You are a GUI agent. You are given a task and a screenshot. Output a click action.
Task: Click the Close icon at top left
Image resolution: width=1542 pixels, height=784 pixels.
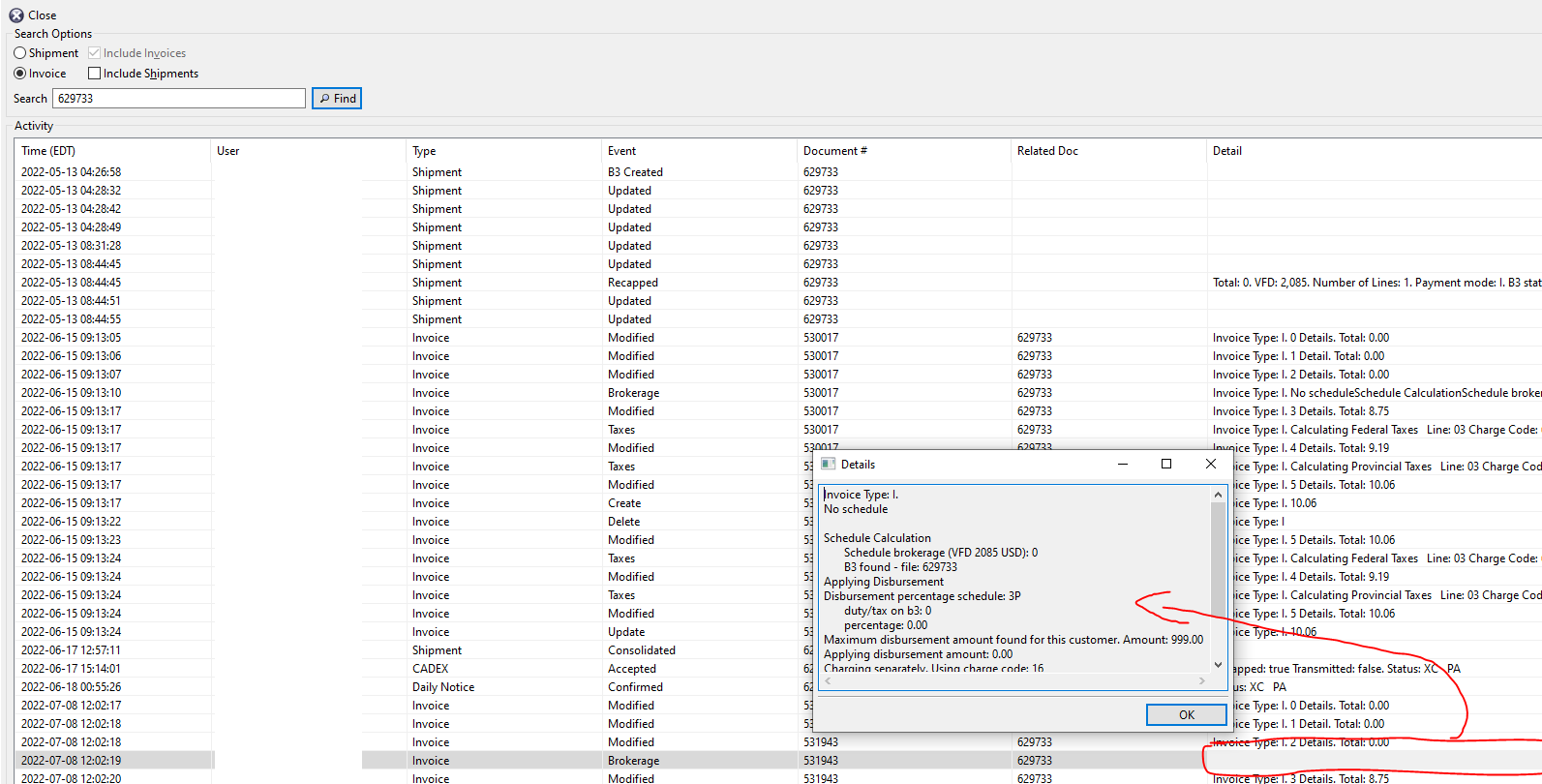(x=16, y=15)
